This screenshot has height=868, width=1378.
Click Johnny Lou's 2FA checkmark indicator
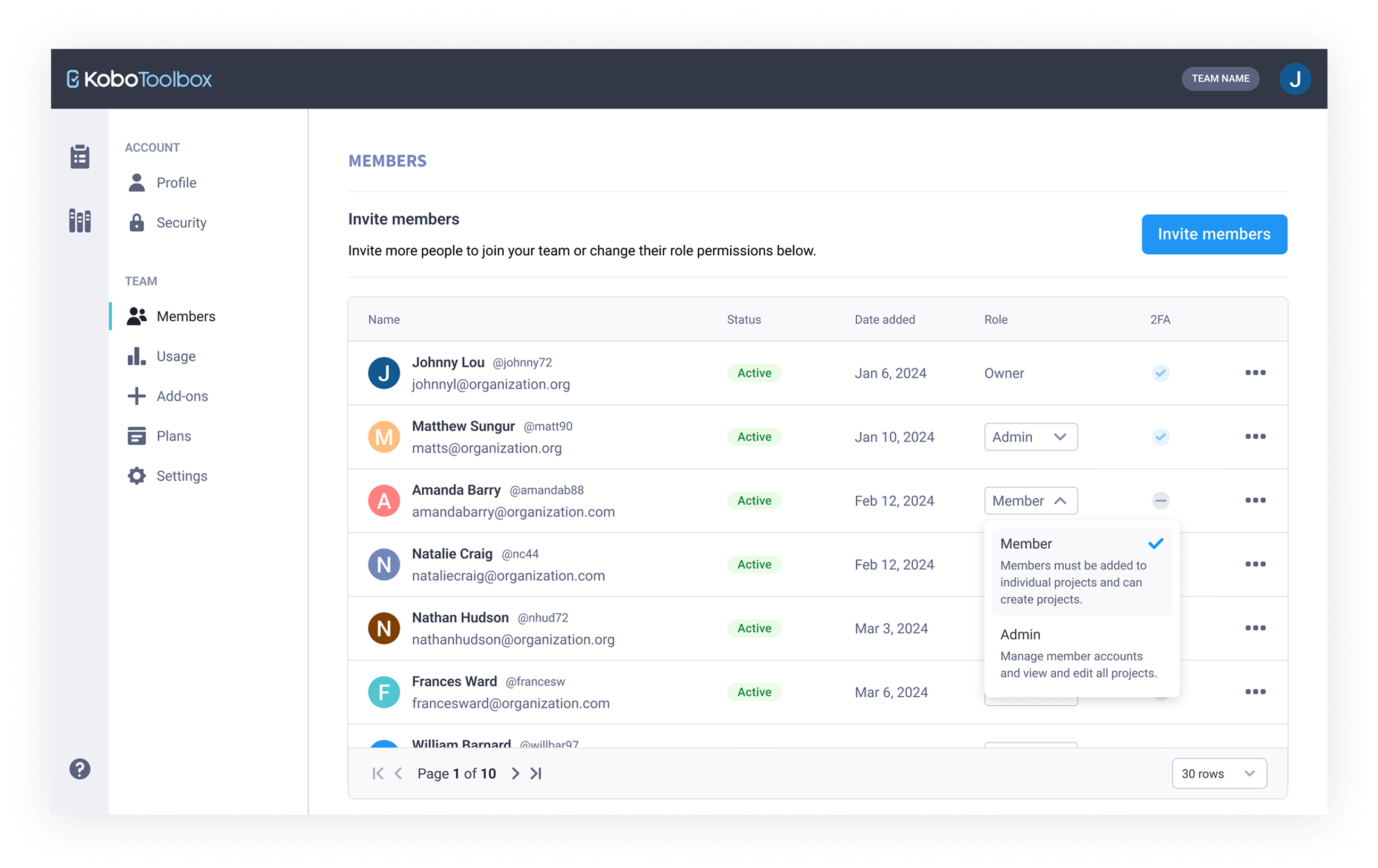coord(1160,373)
